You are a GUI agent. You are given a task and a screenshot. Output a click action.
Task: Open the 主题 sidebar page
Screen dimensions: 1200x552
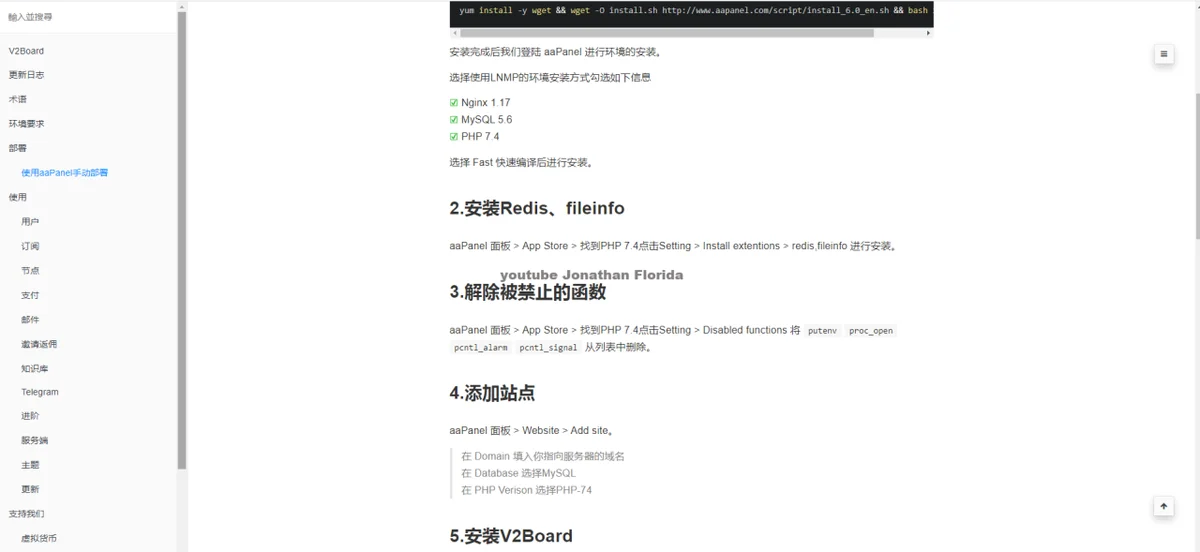click(x=30, y=465)
